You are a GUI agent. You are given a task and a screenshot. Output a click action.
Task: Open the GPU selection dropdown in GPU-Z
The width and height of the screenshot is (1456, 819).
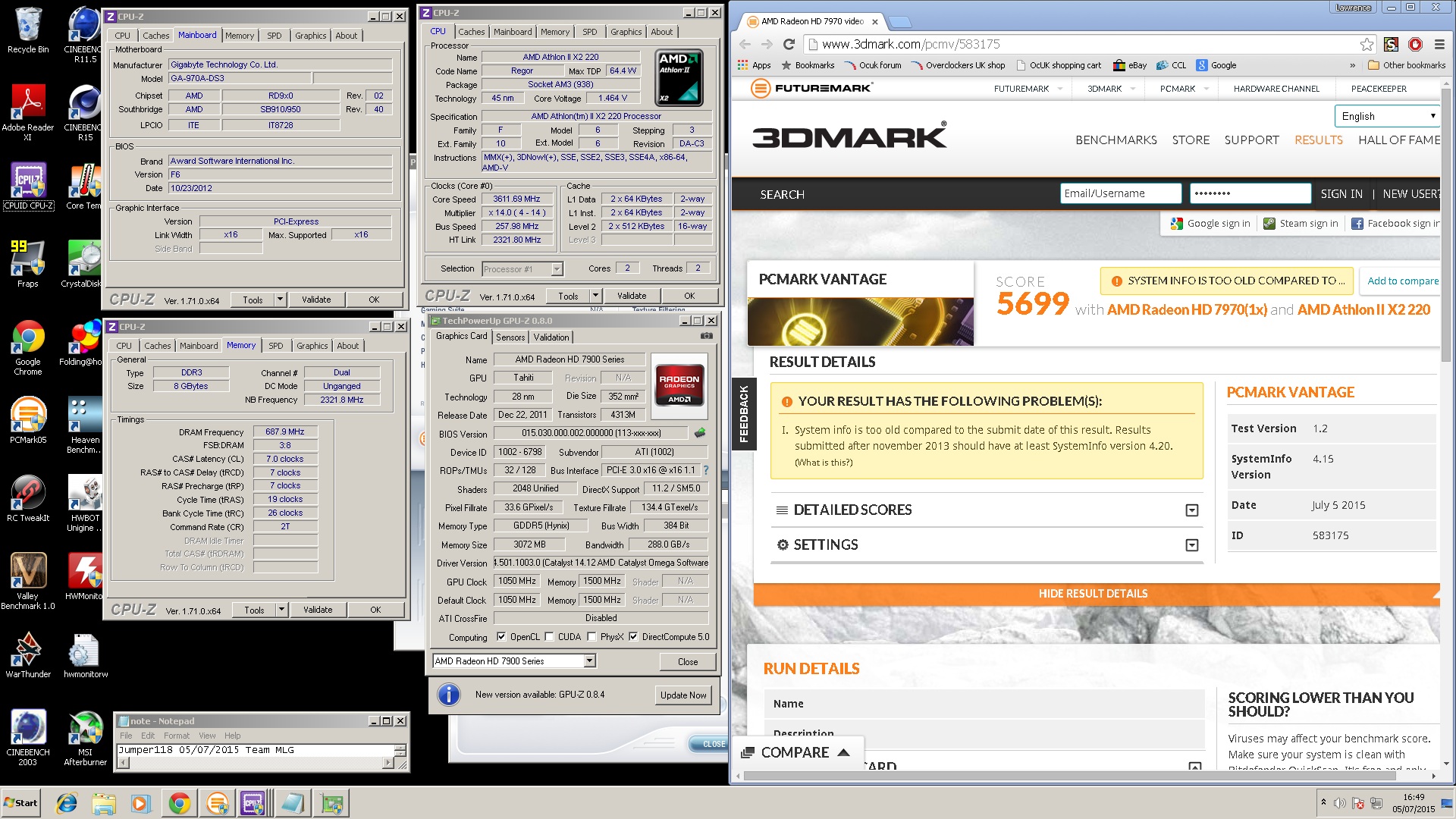(x=589, y=661)
